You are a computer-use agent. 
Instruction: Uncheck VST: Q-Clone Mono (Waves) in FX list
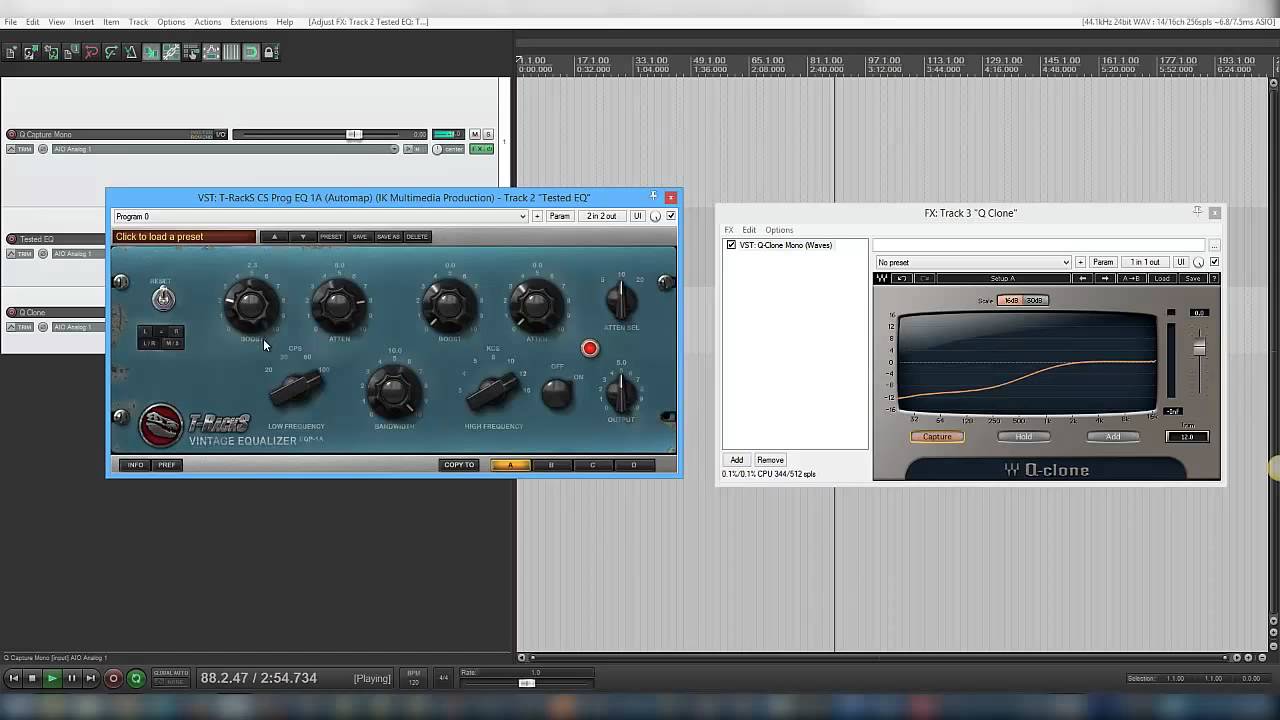pos(731,245)
